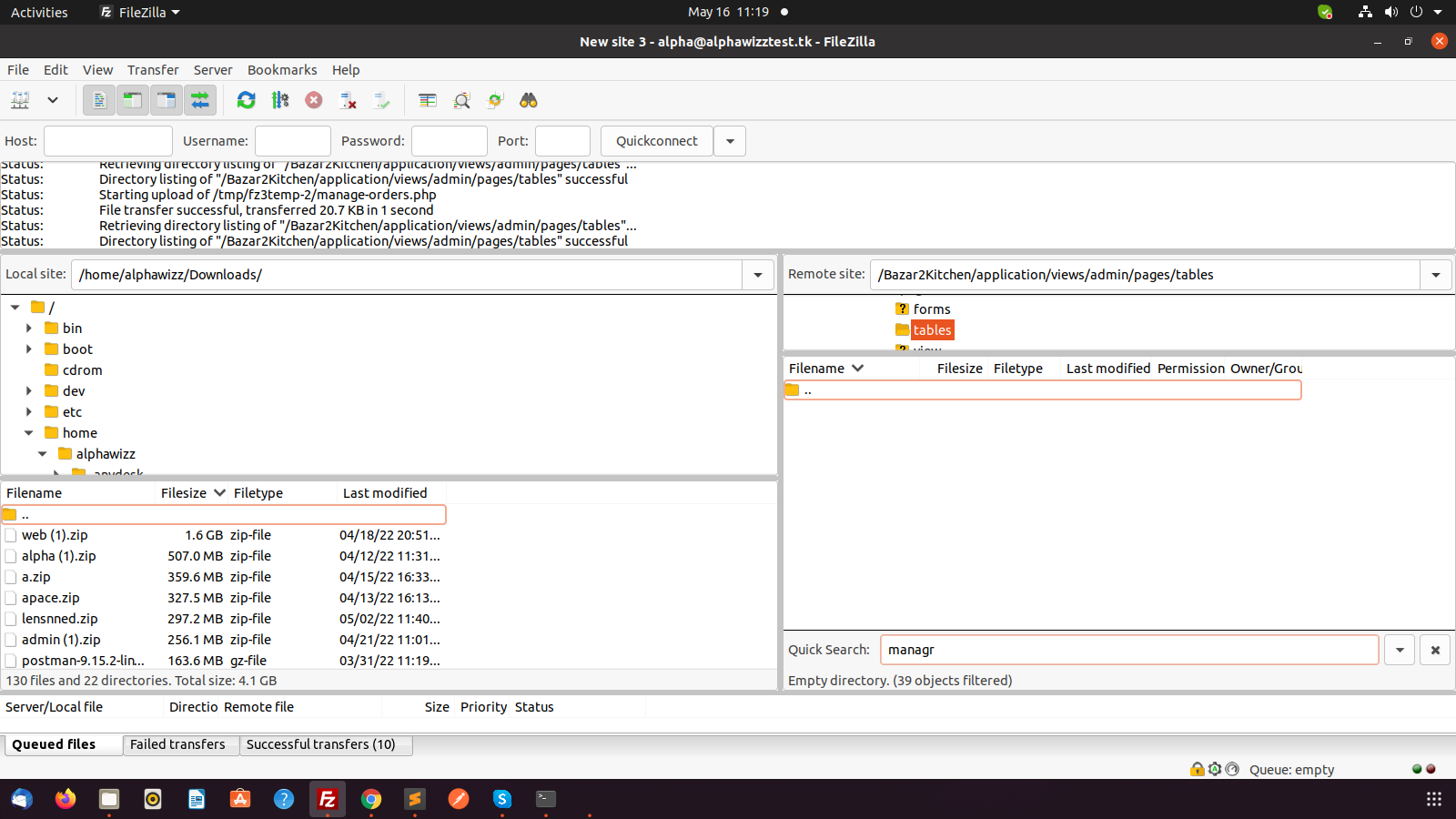The image size is (1456, 819).
Task: Select a.zip file row
Action: pos(224,577)
